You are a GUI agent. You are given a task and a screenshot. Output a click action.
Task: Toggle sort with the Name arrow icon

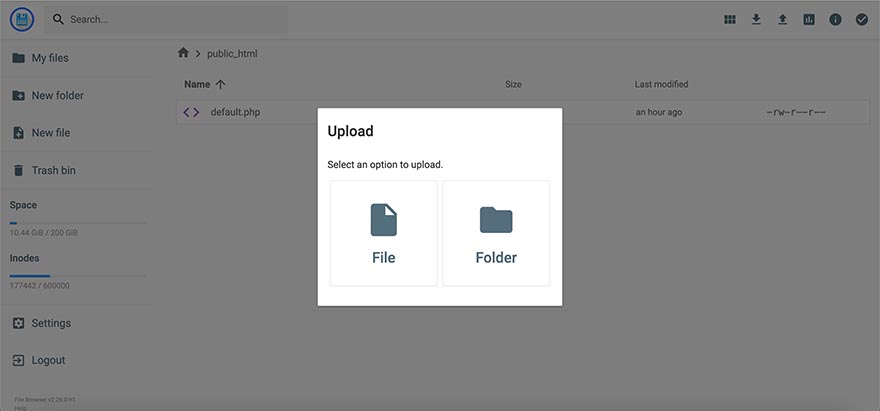221,84
